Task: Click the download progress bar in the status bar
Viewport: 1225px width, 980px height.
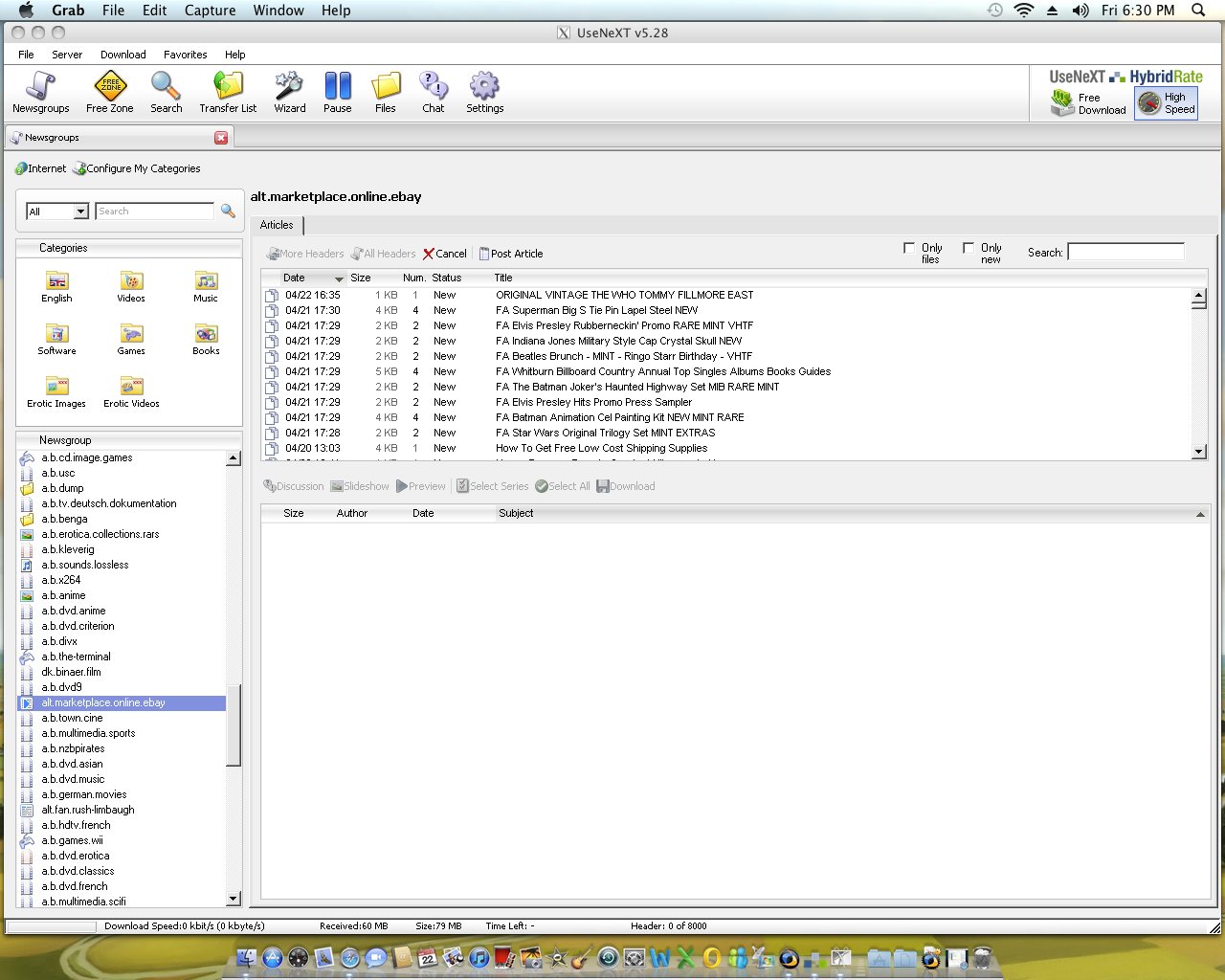Action: [x=53, y=926]
